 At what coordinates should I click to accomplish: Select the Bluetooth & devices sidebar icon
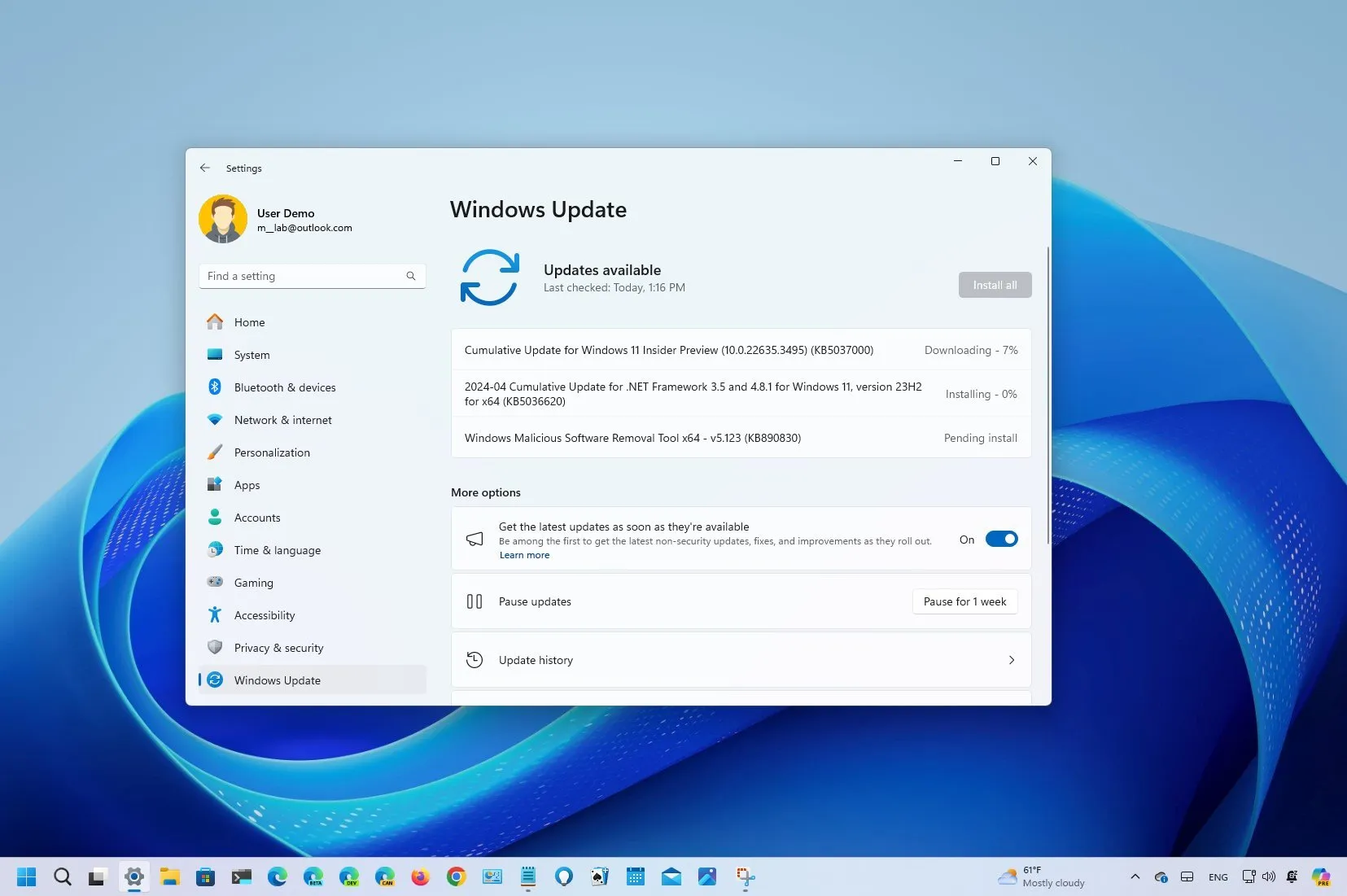click(x=214, y=387)
